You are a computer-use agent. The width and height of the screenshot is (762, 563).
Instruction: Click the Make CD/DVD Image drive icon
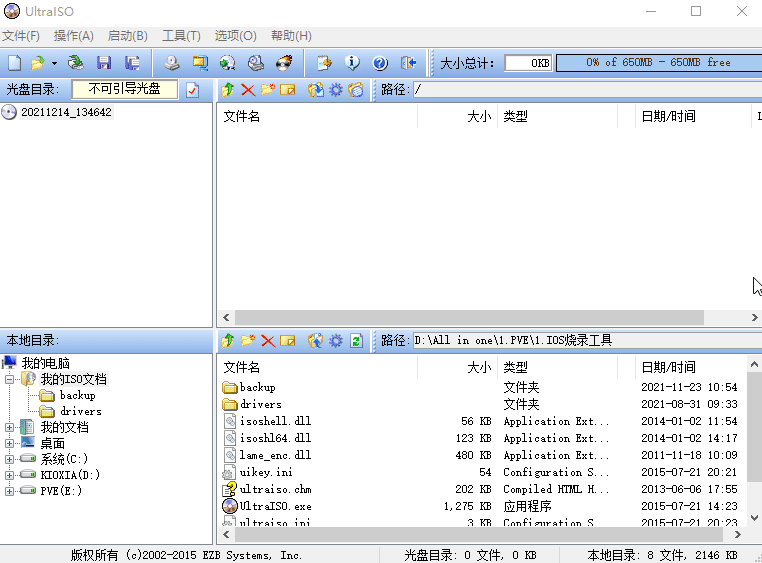172,63
